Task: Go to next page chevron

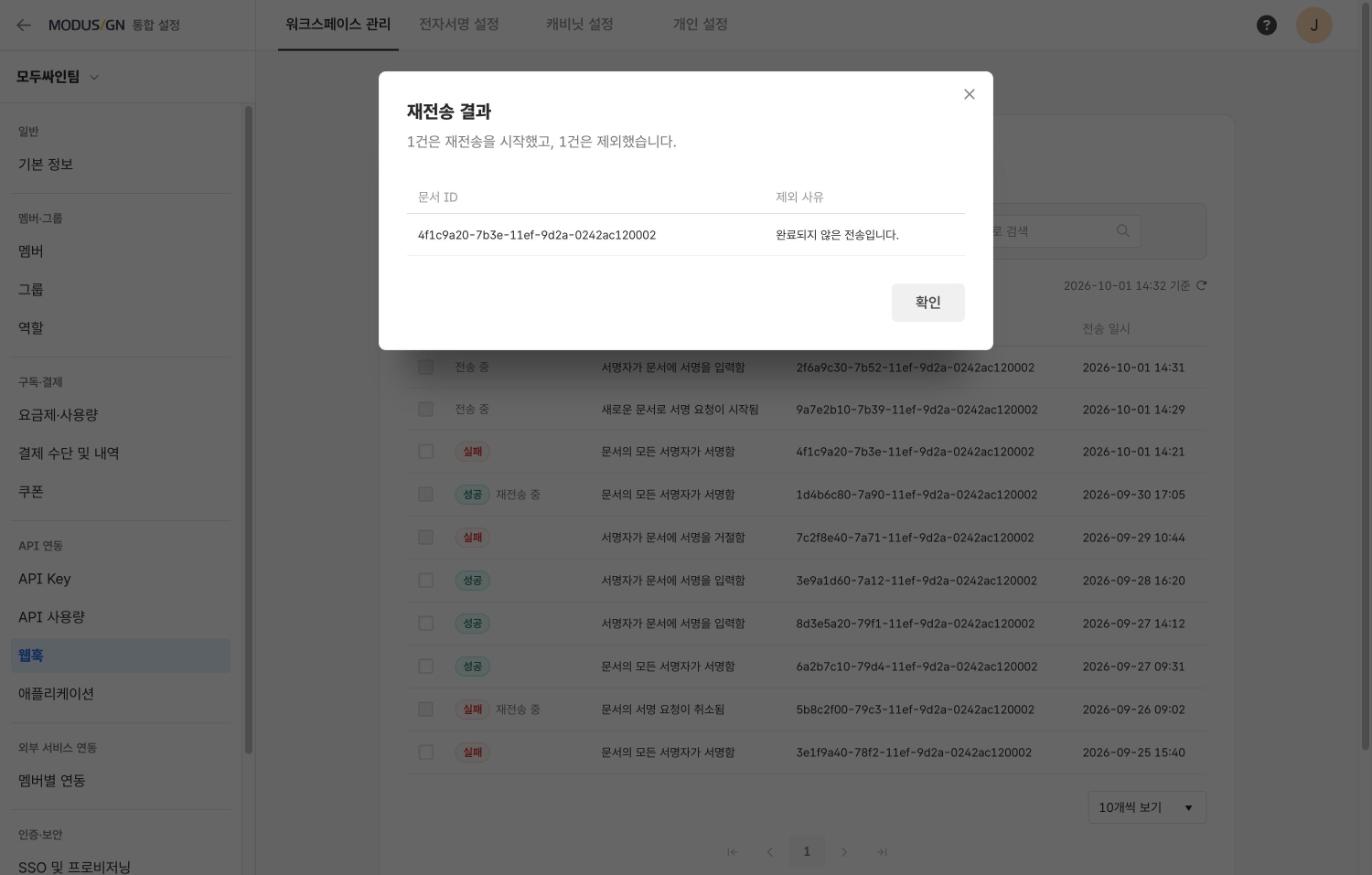Action: (x=844, y=852)
